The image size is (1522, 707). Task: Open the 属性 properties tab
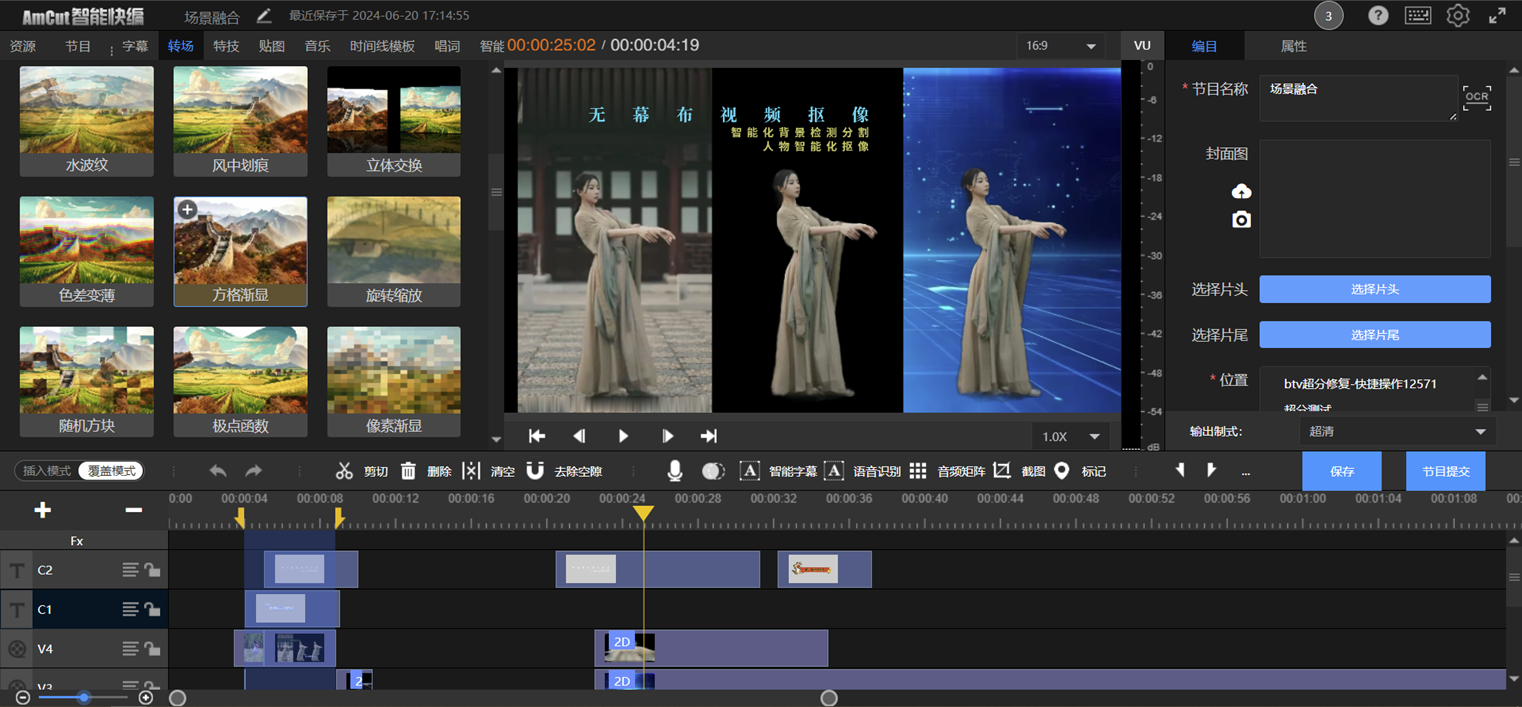(1293, 46)
